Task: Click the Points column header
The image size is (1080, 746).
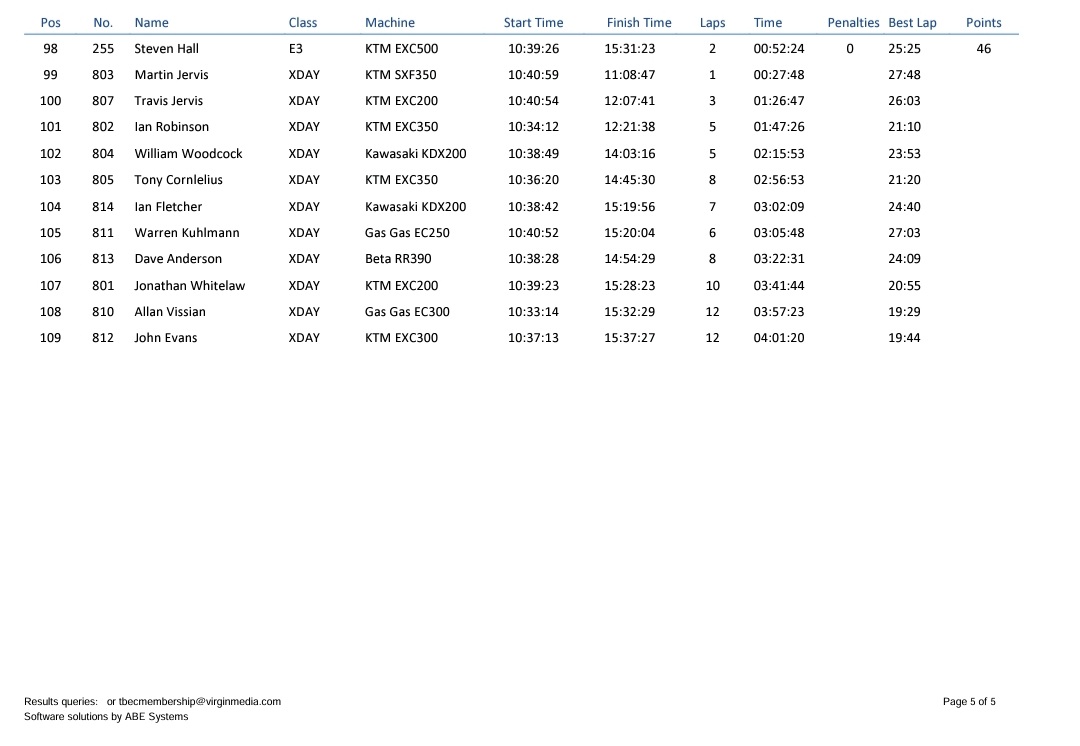Action: [x=983, y=23]
